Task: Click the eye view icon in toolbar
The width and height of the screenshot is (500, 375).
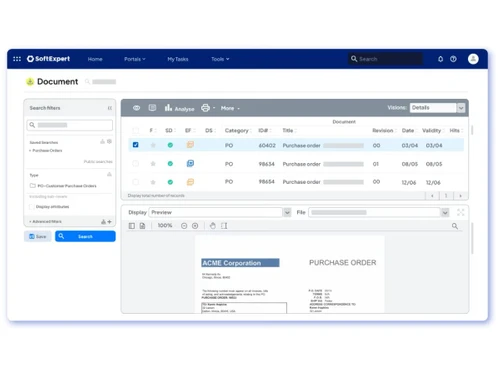Action: point(136,108)
